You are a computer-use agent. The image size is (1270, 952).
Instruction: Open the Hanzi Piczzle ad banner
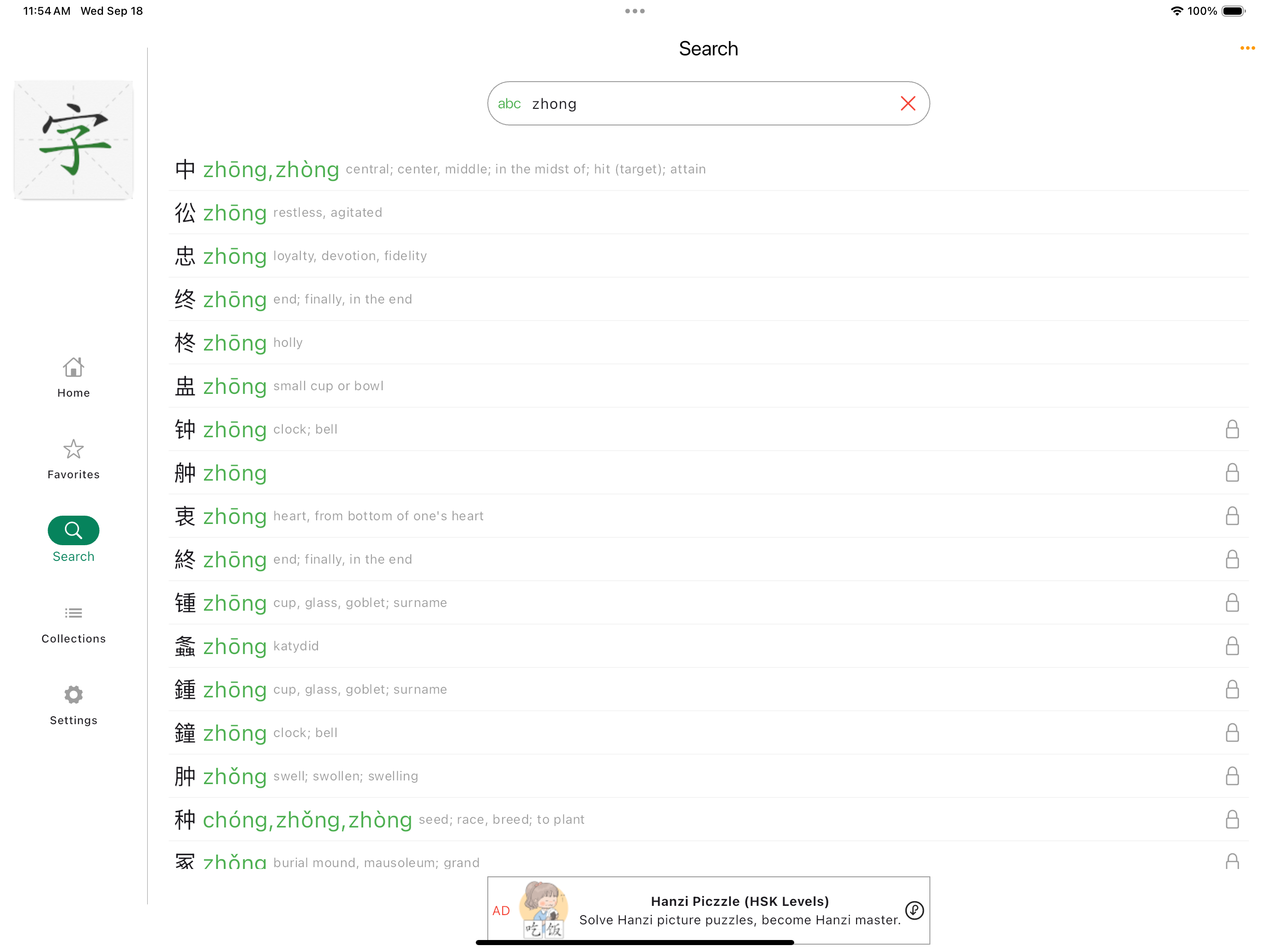708,910
